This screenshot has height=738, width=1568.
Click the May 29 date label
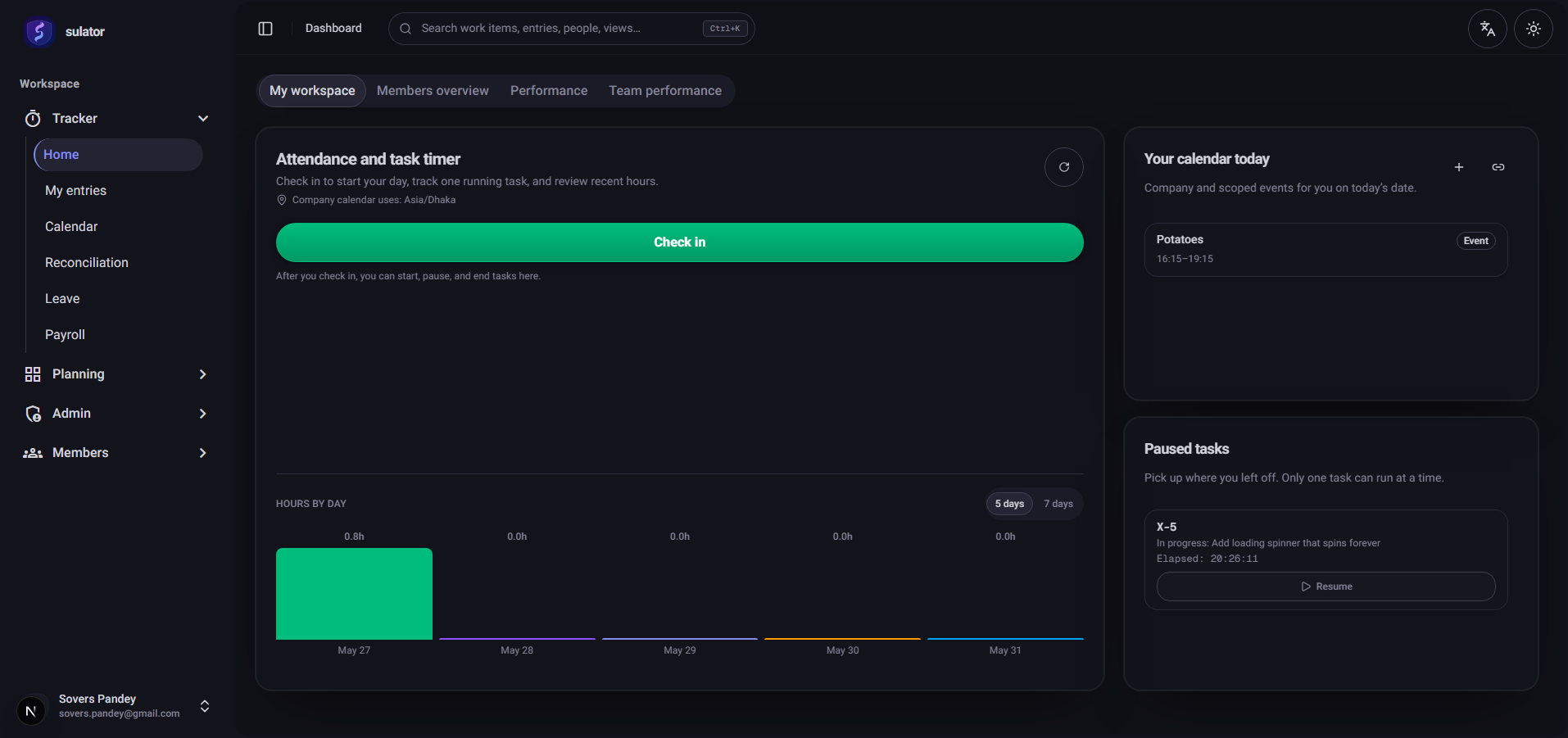coord(680,650)
